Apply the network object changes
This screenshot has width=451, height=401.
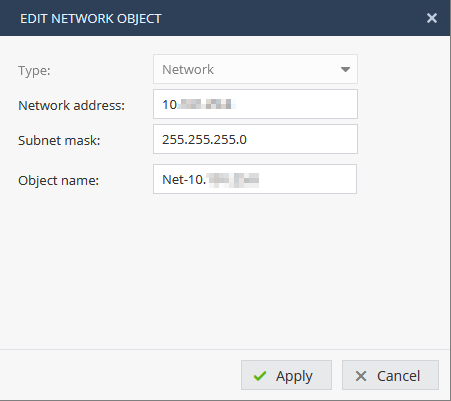pos(286,375)
